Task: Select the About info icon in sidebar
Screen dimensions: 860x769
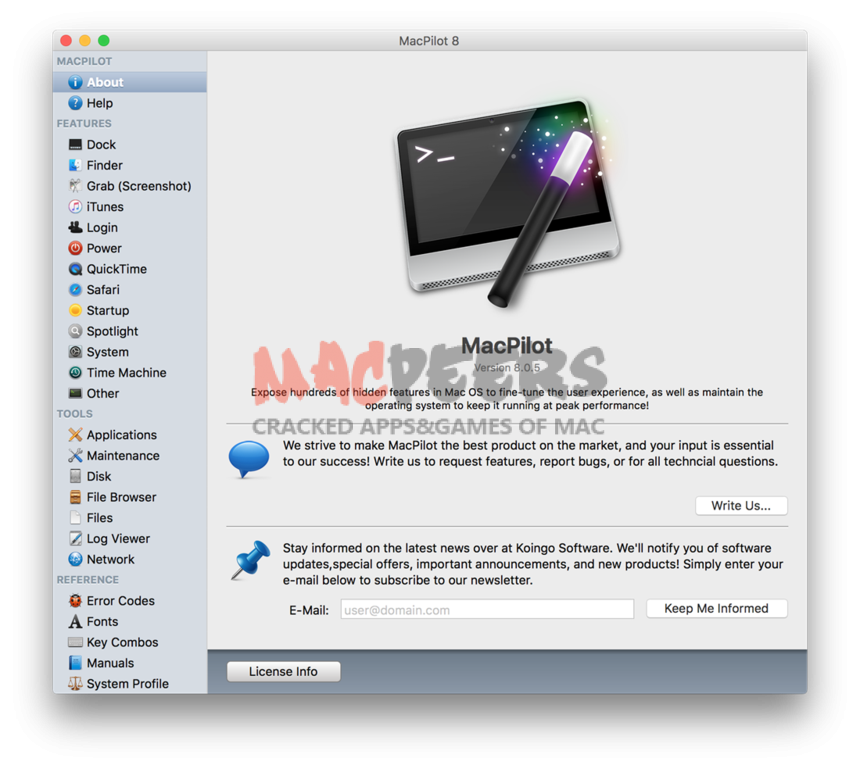Action: [x=75, y=82]
